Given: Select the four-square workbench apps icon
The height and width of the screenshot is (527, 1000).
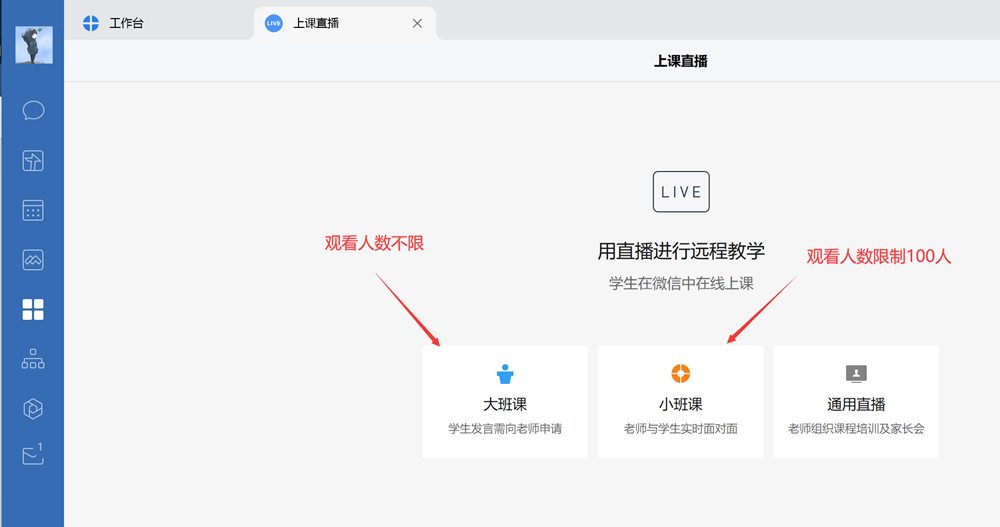Looking at the screenshot, I should [x=33, y=309].
